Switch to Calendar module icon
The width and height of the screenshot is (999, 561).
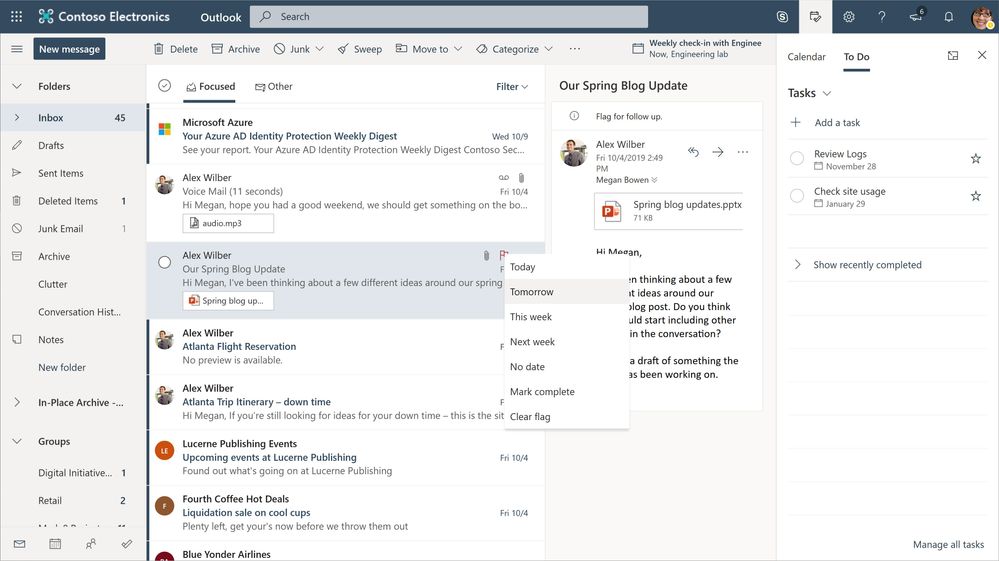pyautogui.click(x=55, y=544)
